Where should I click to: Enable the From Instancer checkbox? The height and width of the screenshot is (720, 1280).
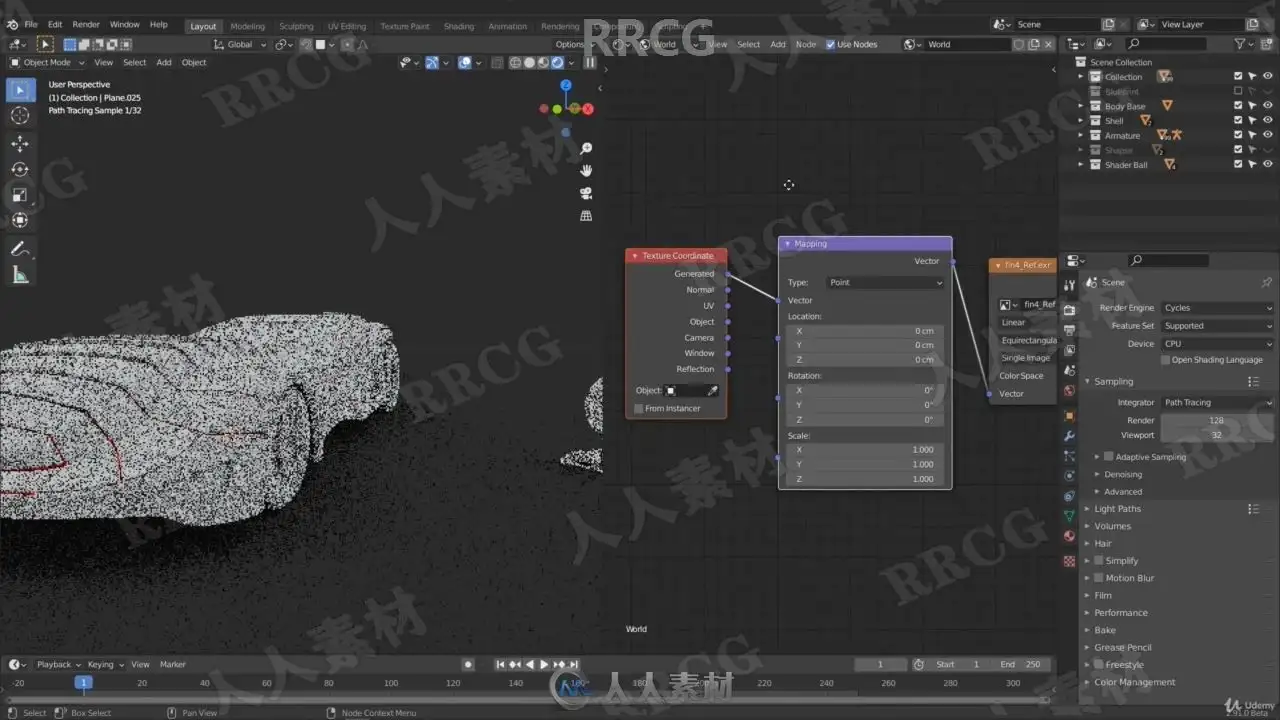tap(639, 408)
